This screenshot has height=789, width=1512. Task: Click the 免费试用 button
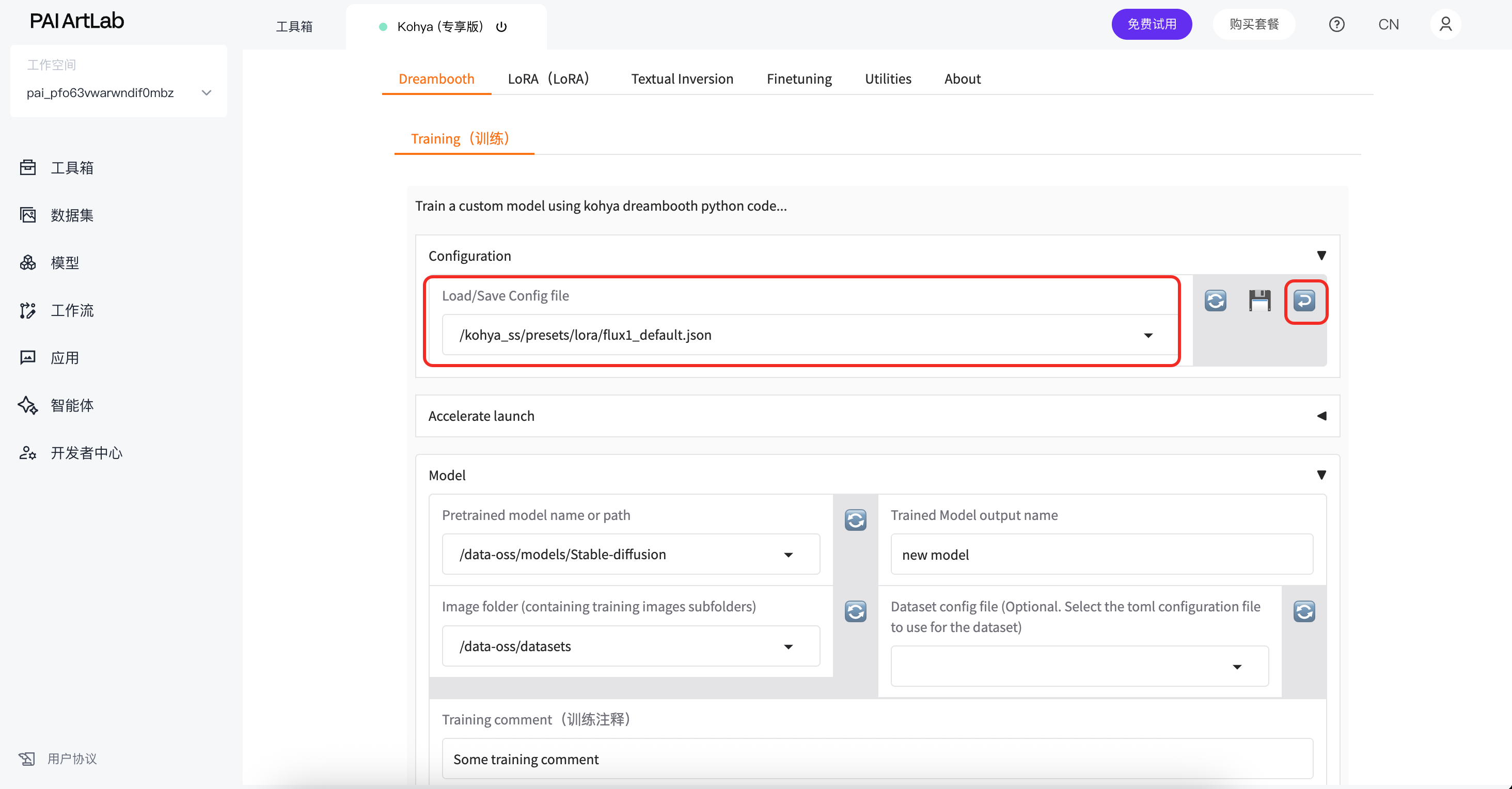pyautogui.click(x=1151, y=25)
